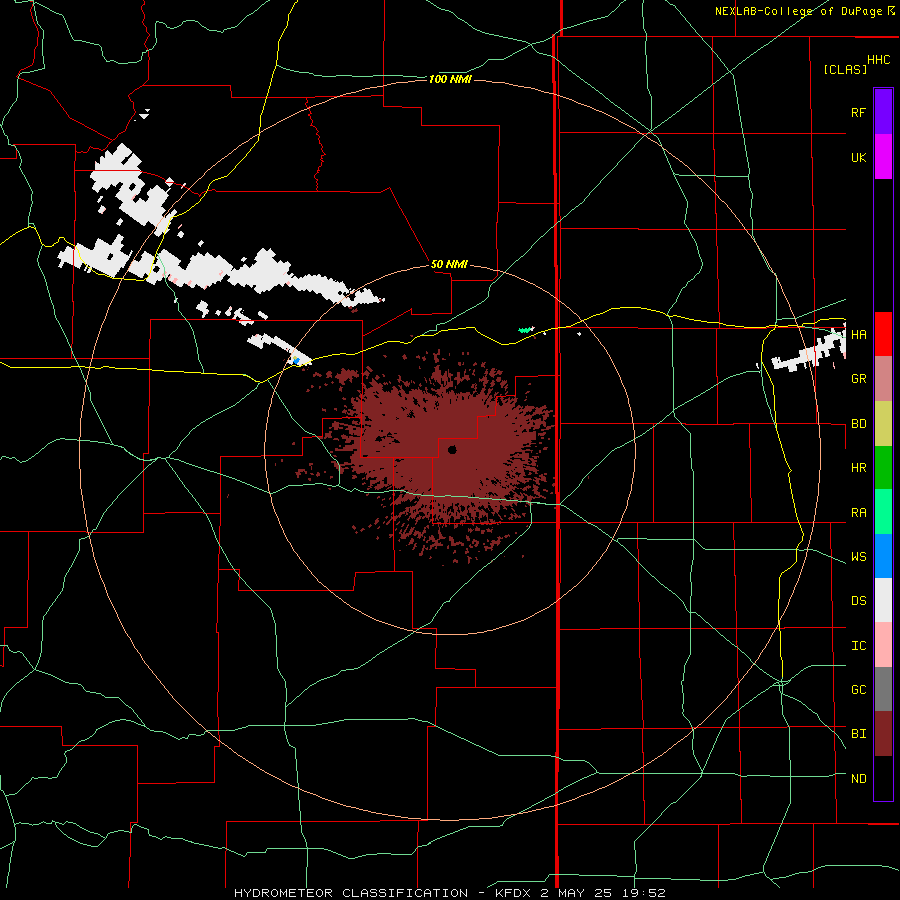The width and height of the screenshot is (900, 900).
Task: Click the HHC product code label
Action: [878, 60]
